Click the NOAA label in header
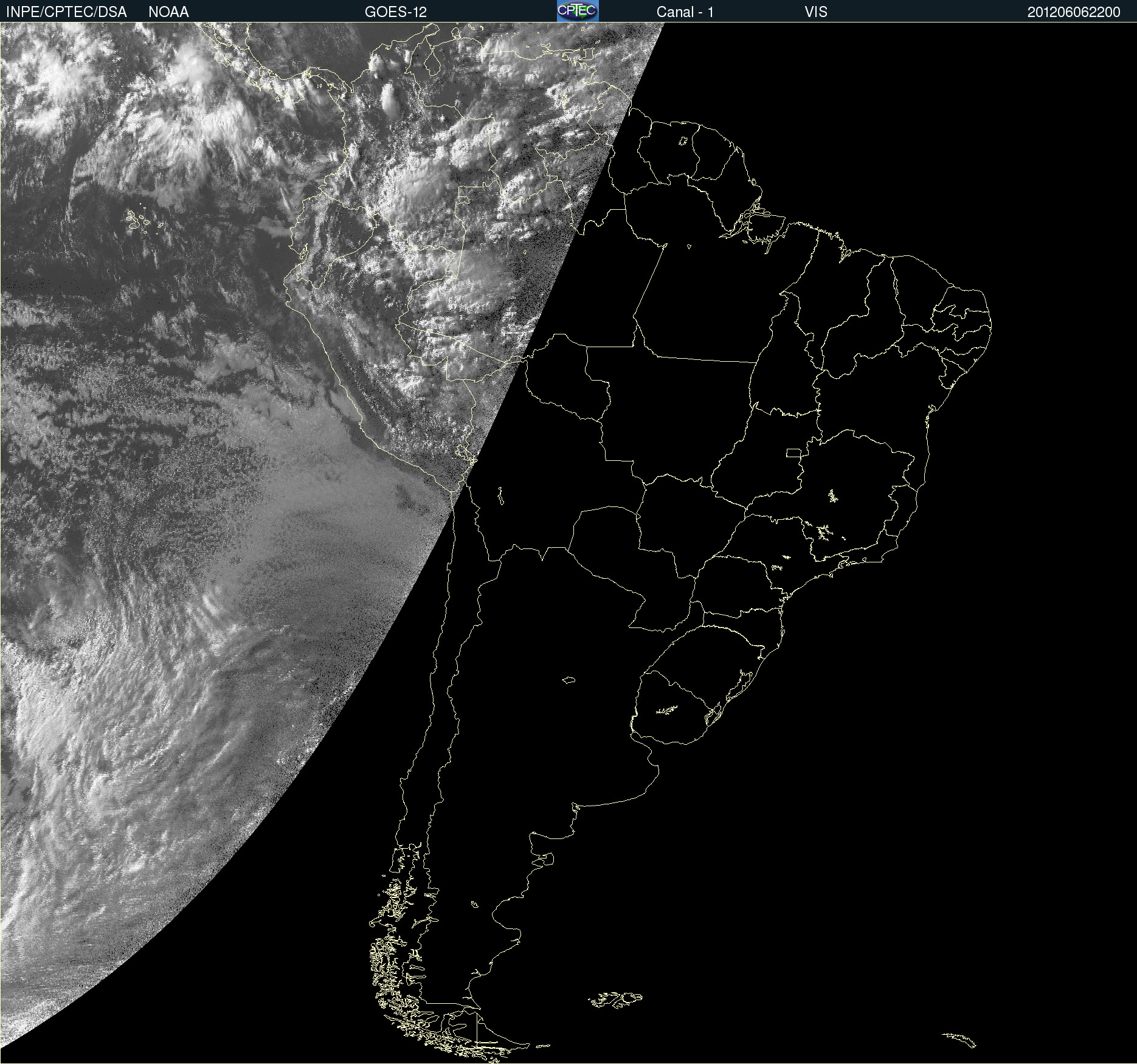 168,12
